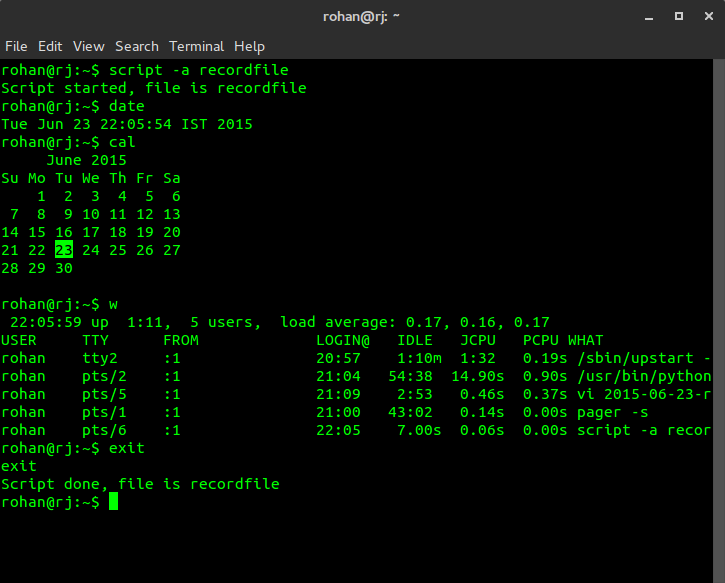The height and width of the screenshot is (583, 725).
Task: Click the 'tty2' terminal entry
Action: (x=100, y=358)
